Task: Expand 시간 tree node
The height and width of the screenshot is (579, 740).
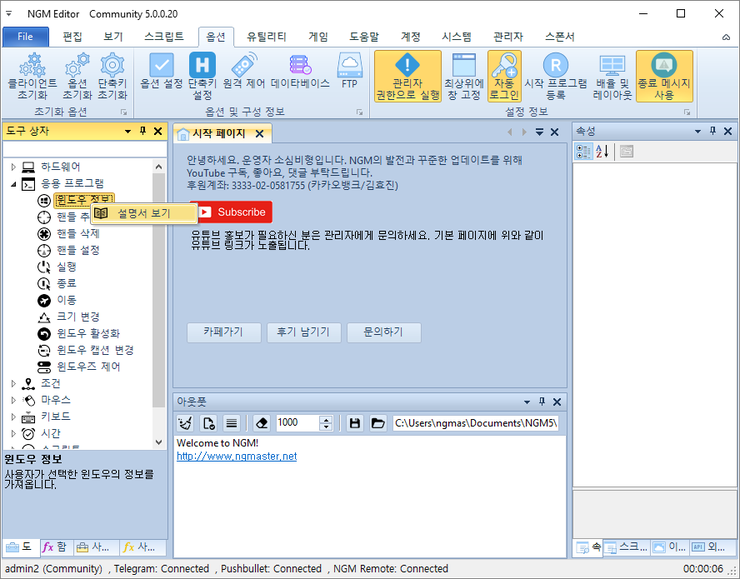Action: pyautogui.click(x=13, y=433)
